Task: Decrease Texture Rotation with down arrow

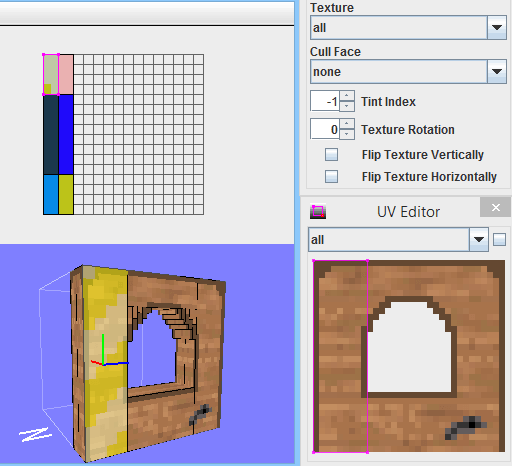Action: [x=347, y=134]
